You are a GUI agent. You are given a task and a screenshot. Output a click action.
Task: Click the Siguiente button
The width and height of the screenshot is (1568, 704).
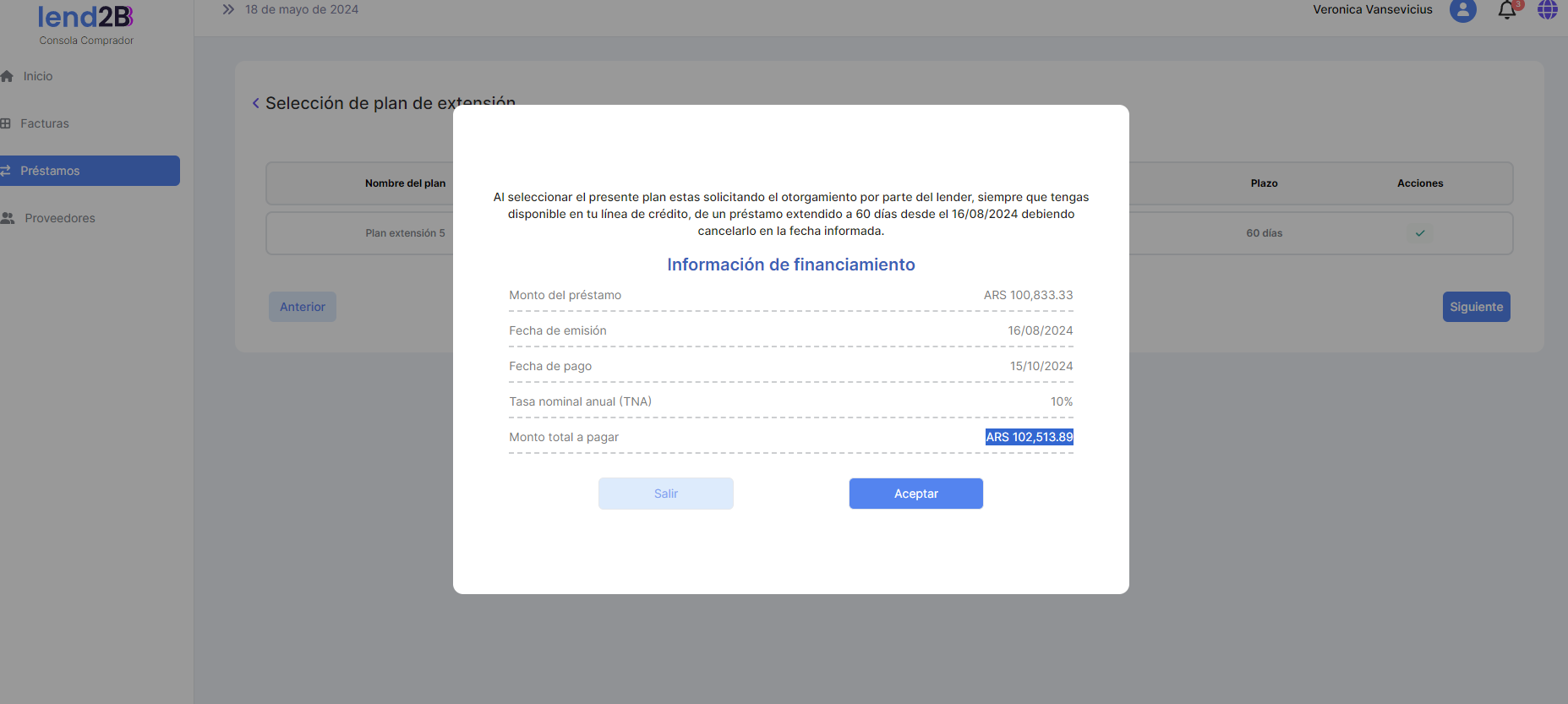1476,307
